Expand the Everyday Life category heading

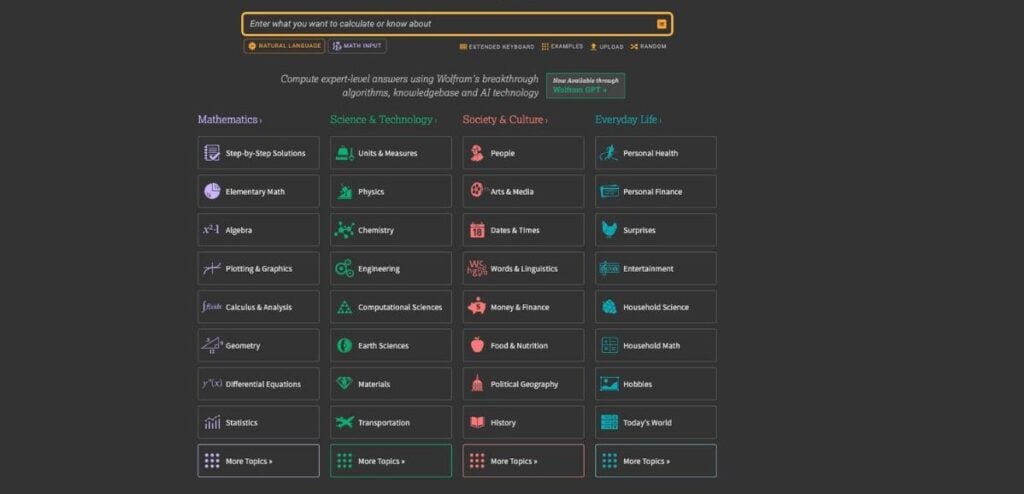pyautogui.click(x=628, y=120)
